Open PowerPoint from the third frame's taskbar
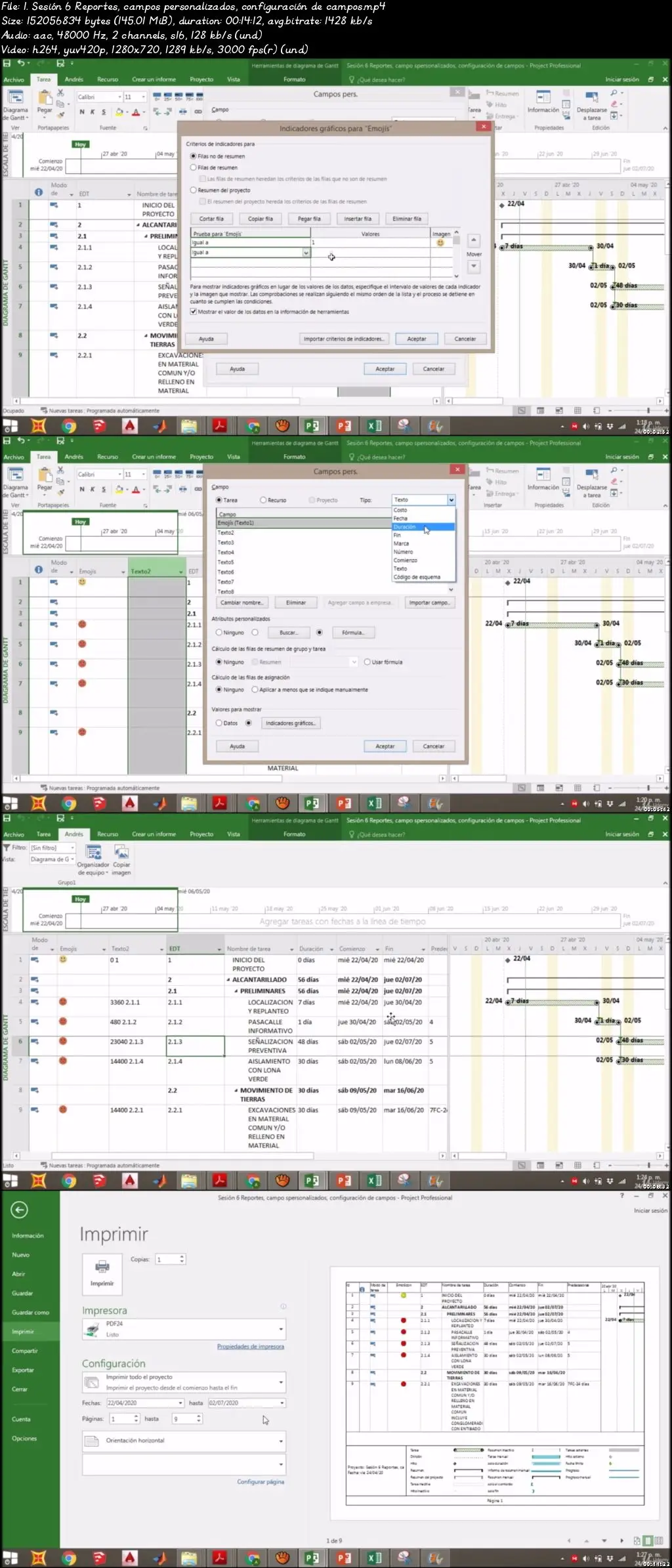This screenshot has height=1568, width=672. 344,1181
